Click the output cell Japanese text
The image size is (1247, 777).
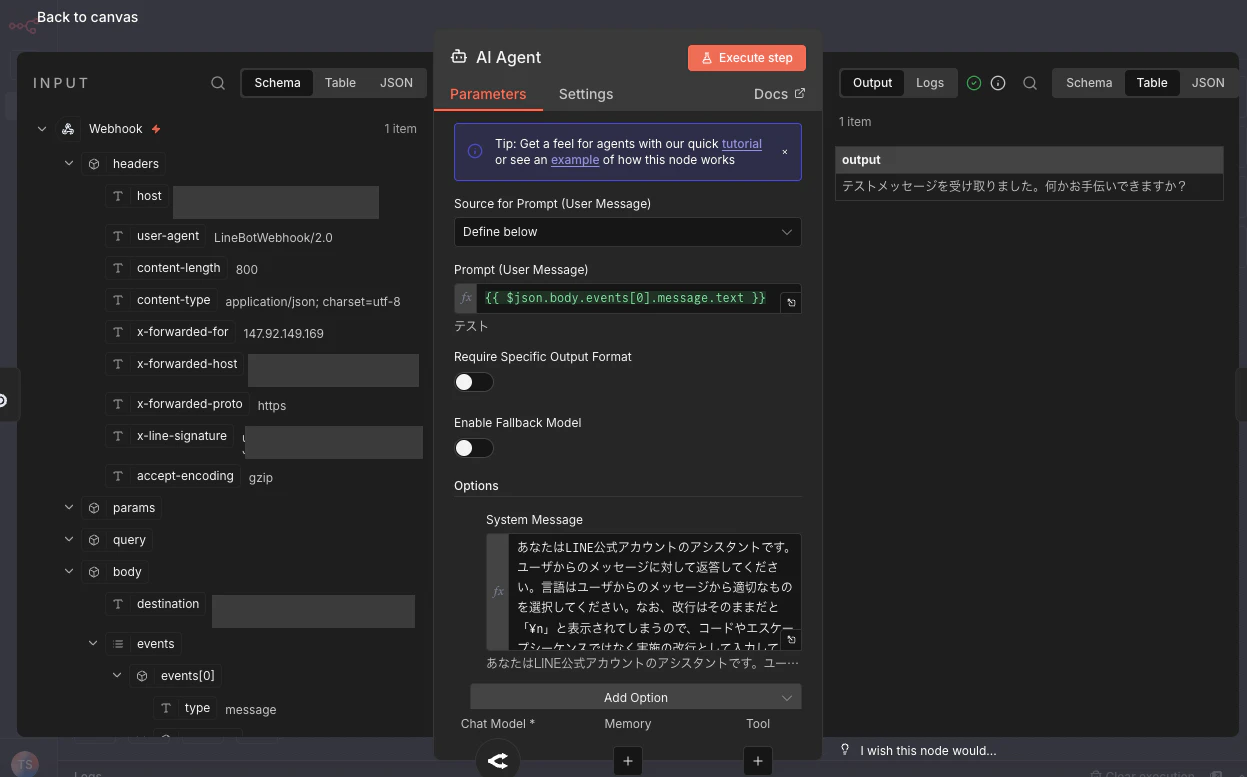pyautogui.click(x=1014, y=186)
